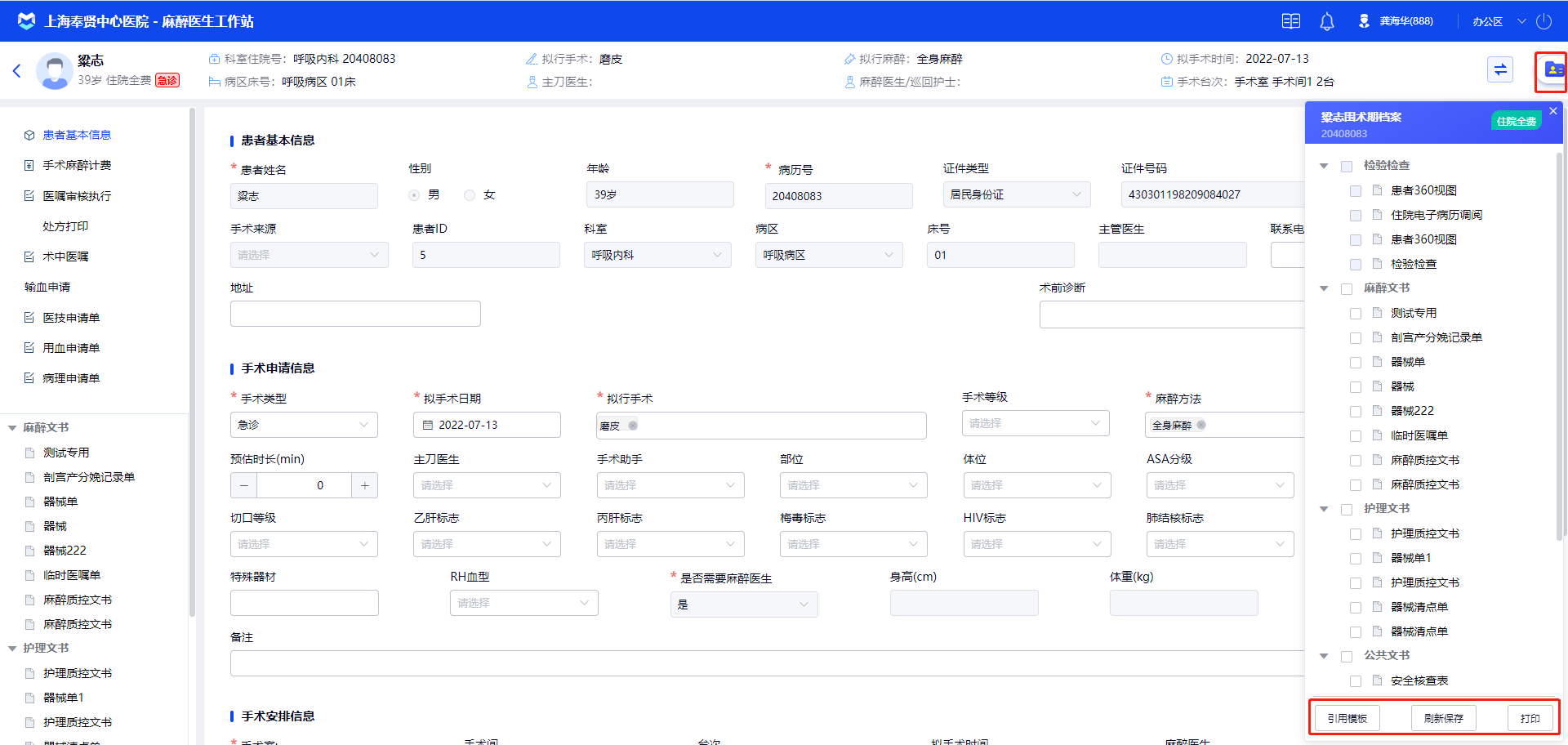Check the 公共文书 group checkbox
The image size is (1568, 745).
(x=1347, y=656)
